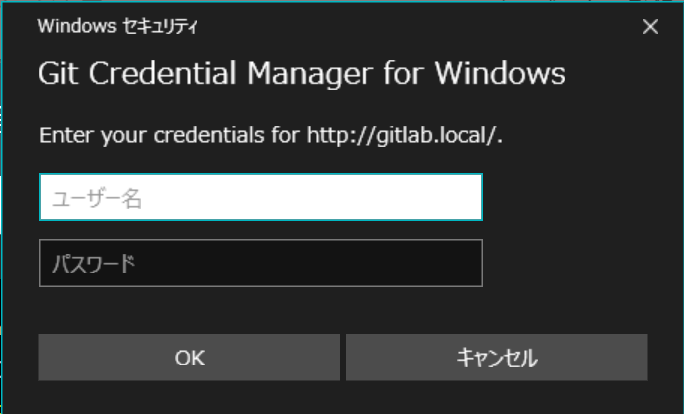The image size is (684, 414).
Task: Place cursor in the white username box
Action: (261, 197)
